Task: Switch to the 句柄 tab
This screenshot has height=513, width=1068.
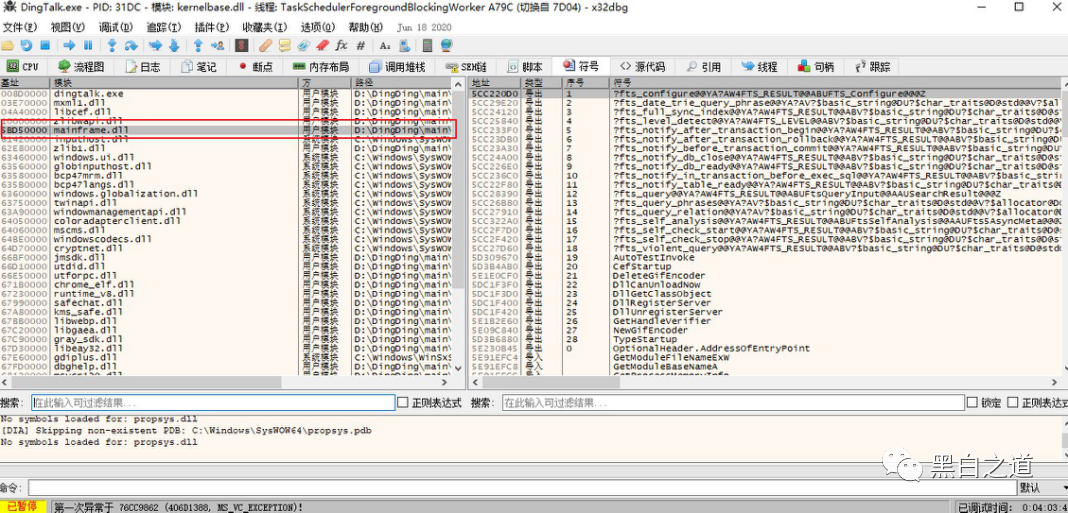Action: pos(815,67)
